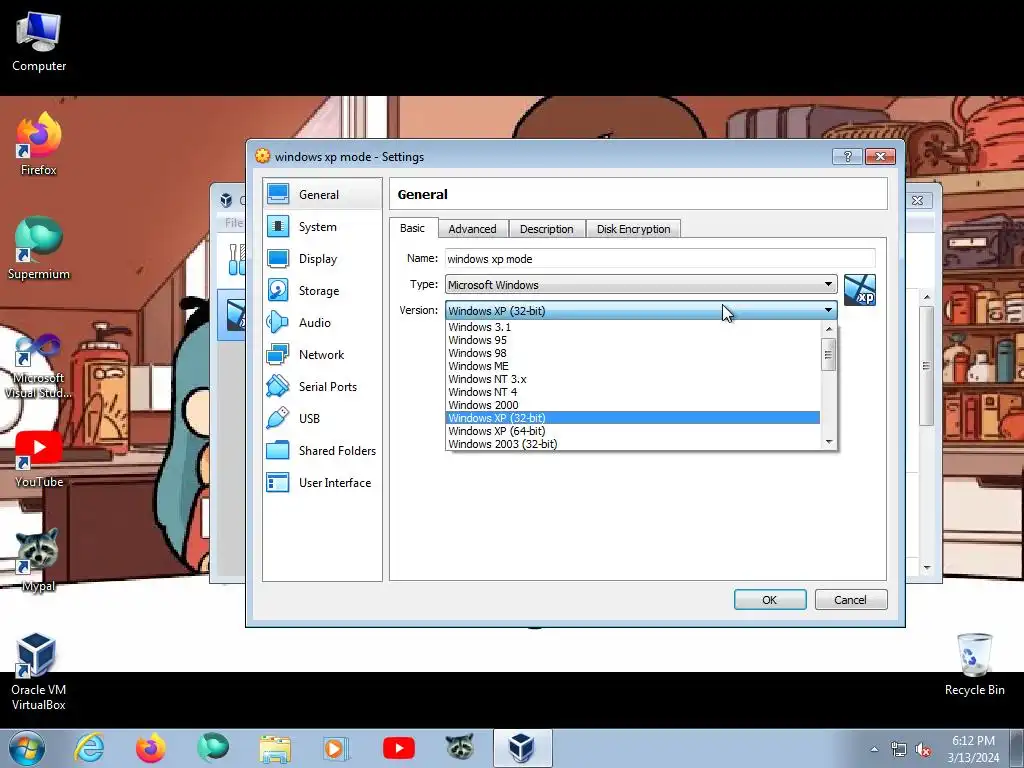Click the Name field with windows xp mode

point(660,259)
